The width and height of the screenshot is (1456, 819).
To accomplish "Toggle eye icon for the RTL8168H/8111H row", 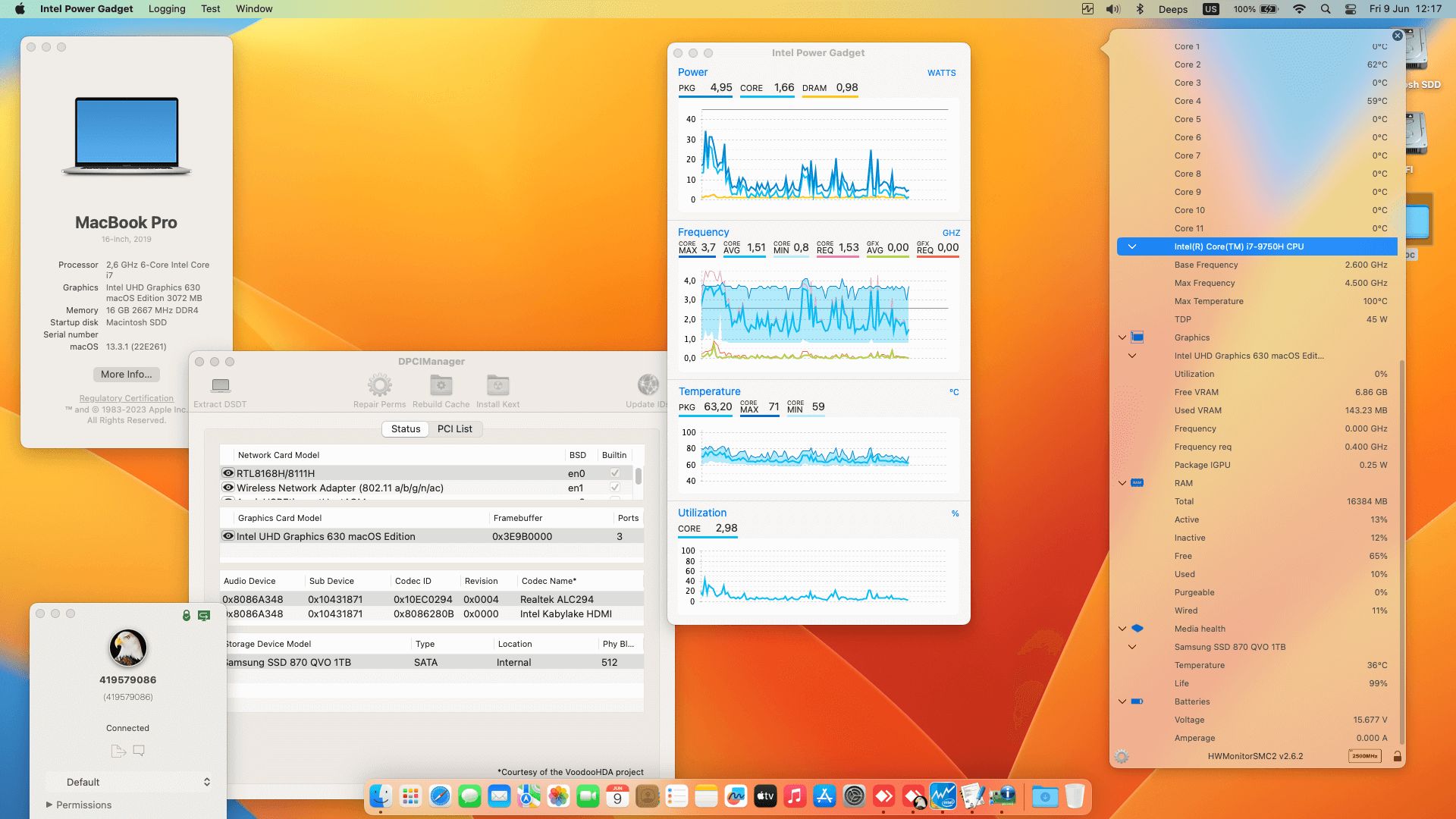I will [227, 473].
